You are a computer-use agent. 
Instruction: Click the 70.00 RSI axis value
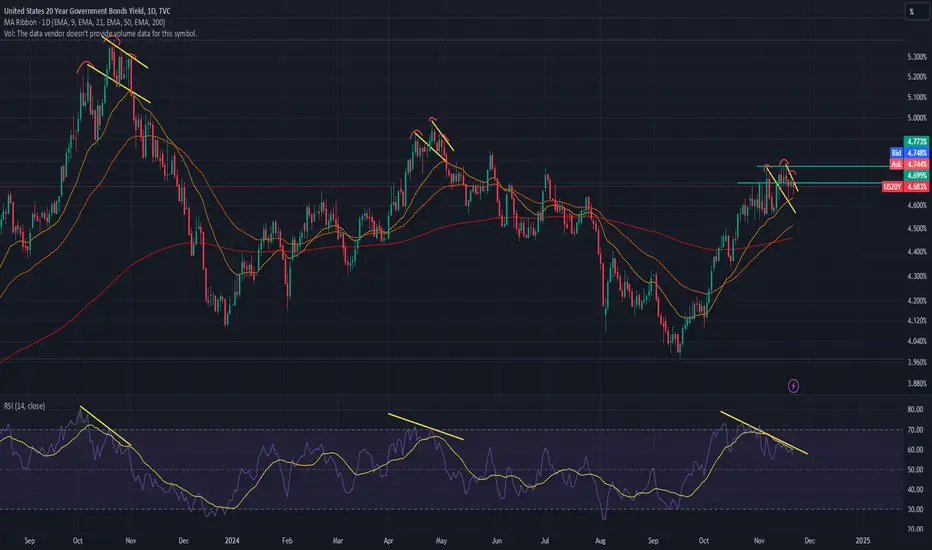pyautogui.click(x=915, y=429)
